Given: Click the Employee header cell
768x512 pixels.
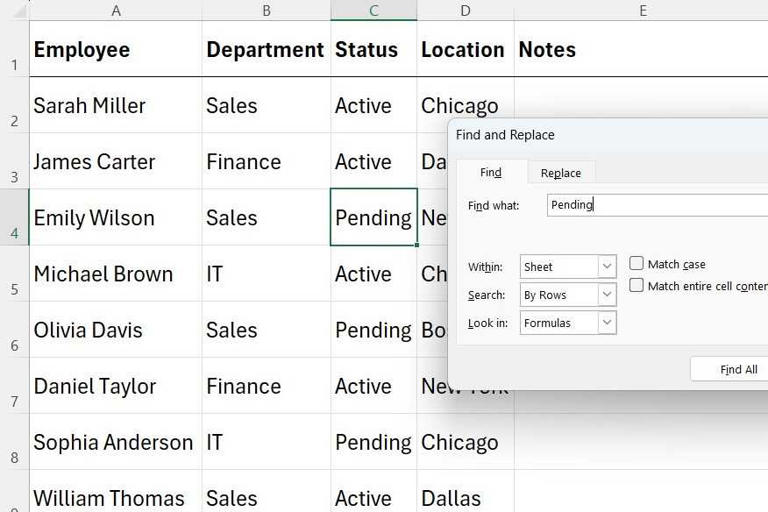Looking at the screenshot, I should [116, 49].
